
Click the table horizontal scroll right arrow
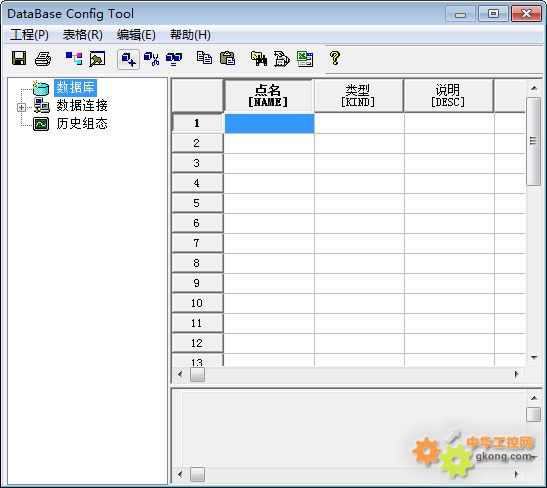tap(517, 374)
